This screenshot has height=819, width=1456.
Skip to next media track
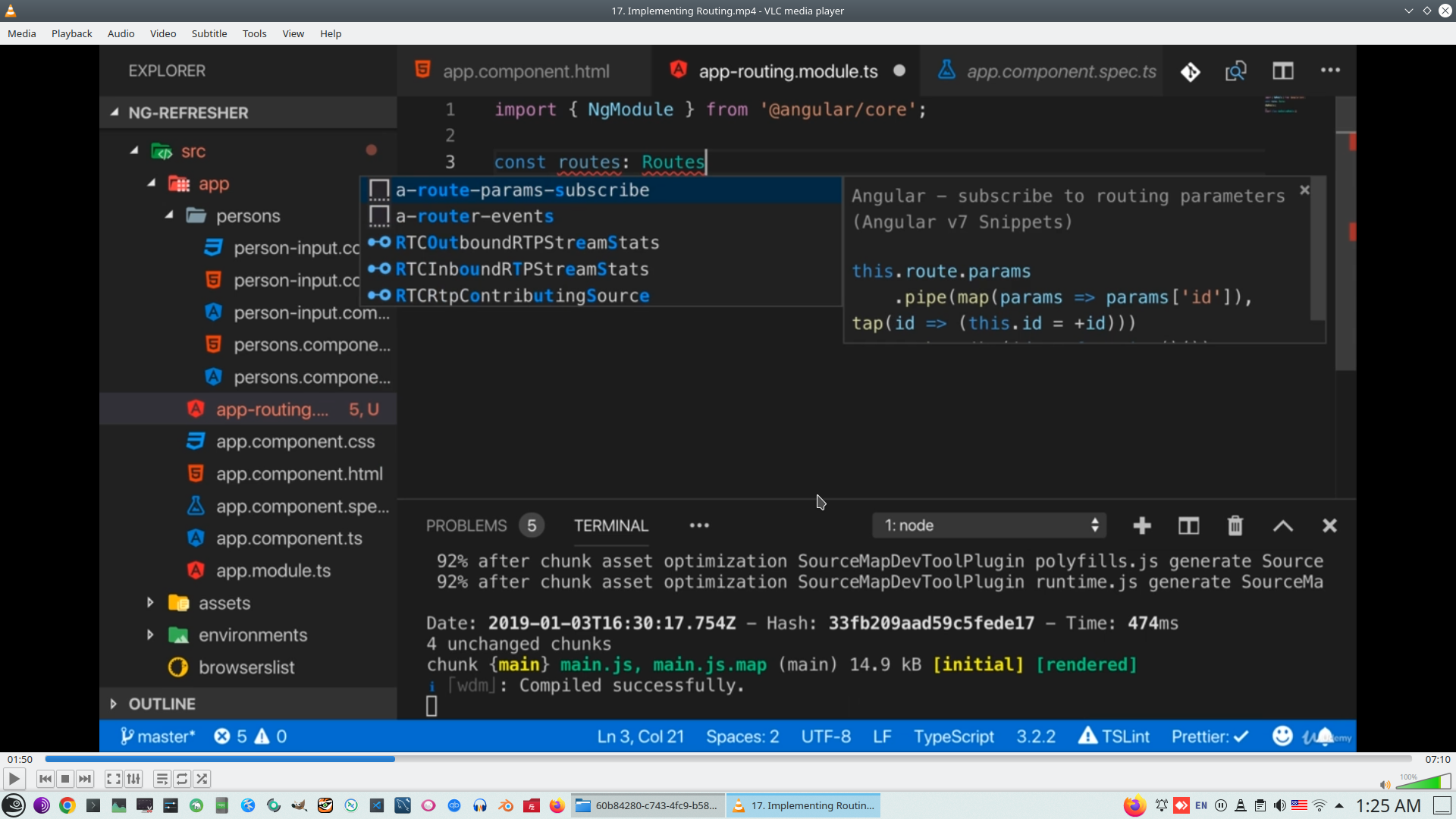coord(85,779)
